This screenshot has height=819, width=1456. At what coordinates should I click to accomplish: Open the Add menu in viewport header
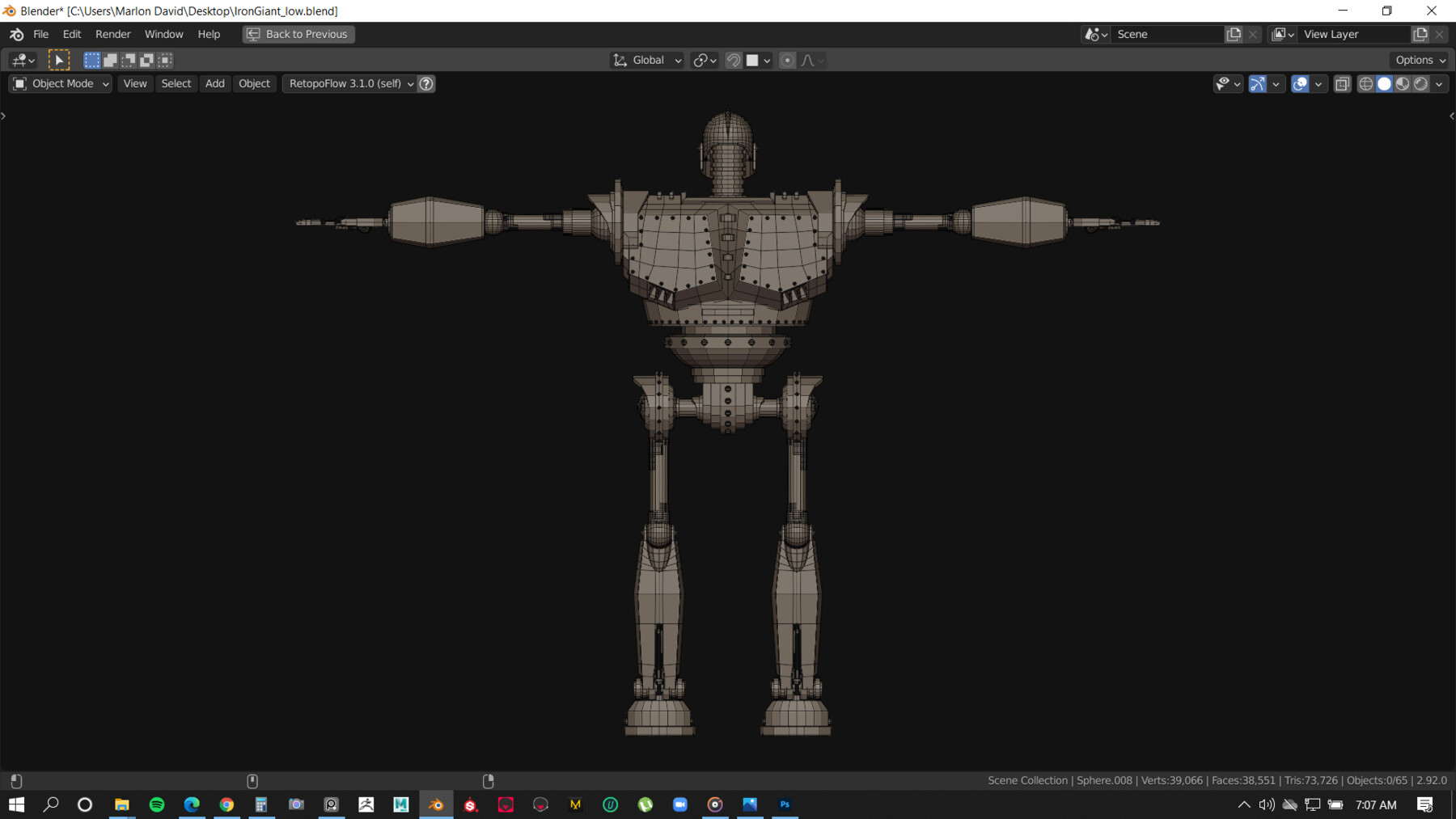click(214, 83)
